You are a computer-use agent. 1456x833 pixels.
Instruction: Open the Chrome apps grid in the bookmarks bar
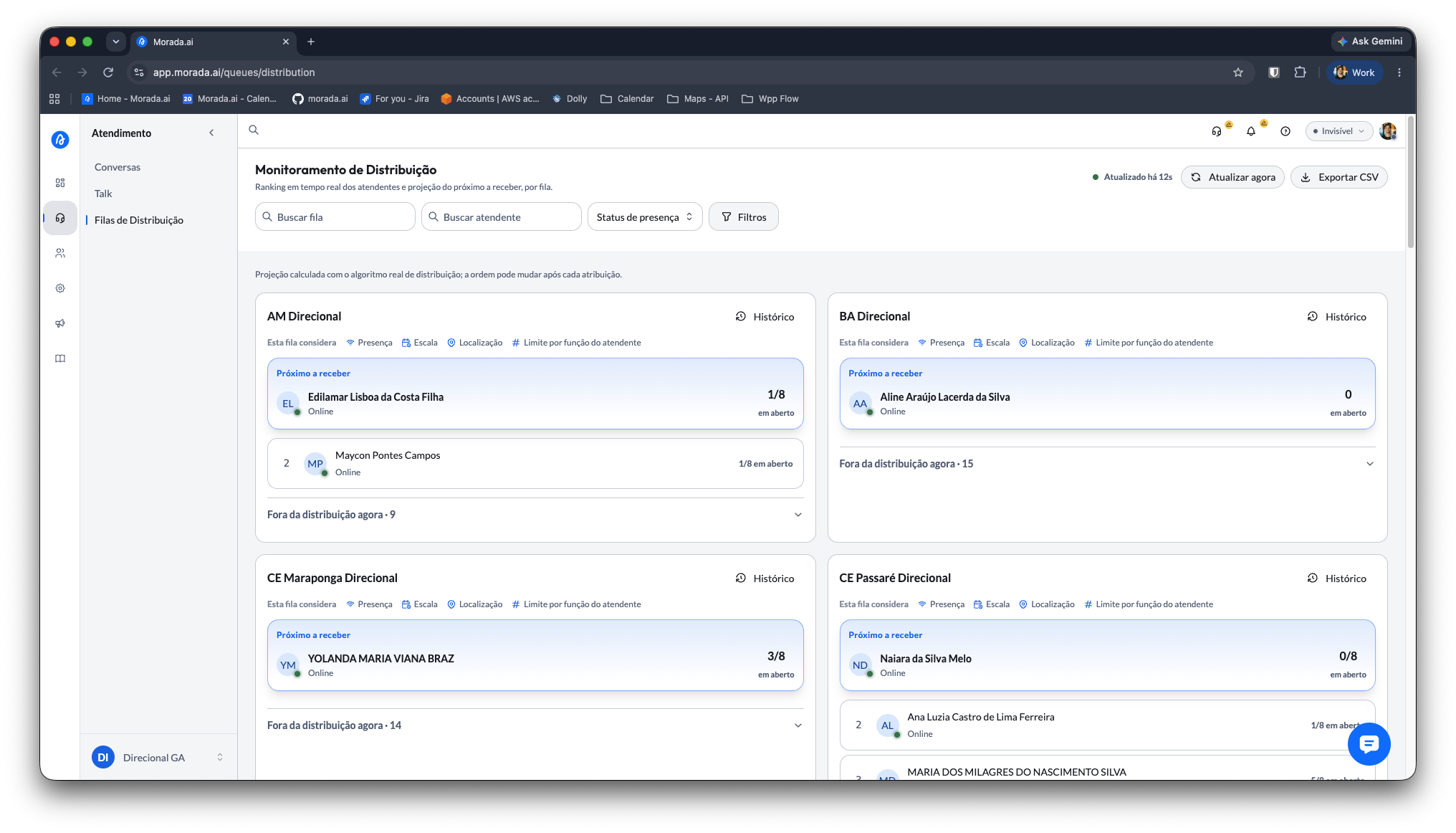click(x=54, y=99)
